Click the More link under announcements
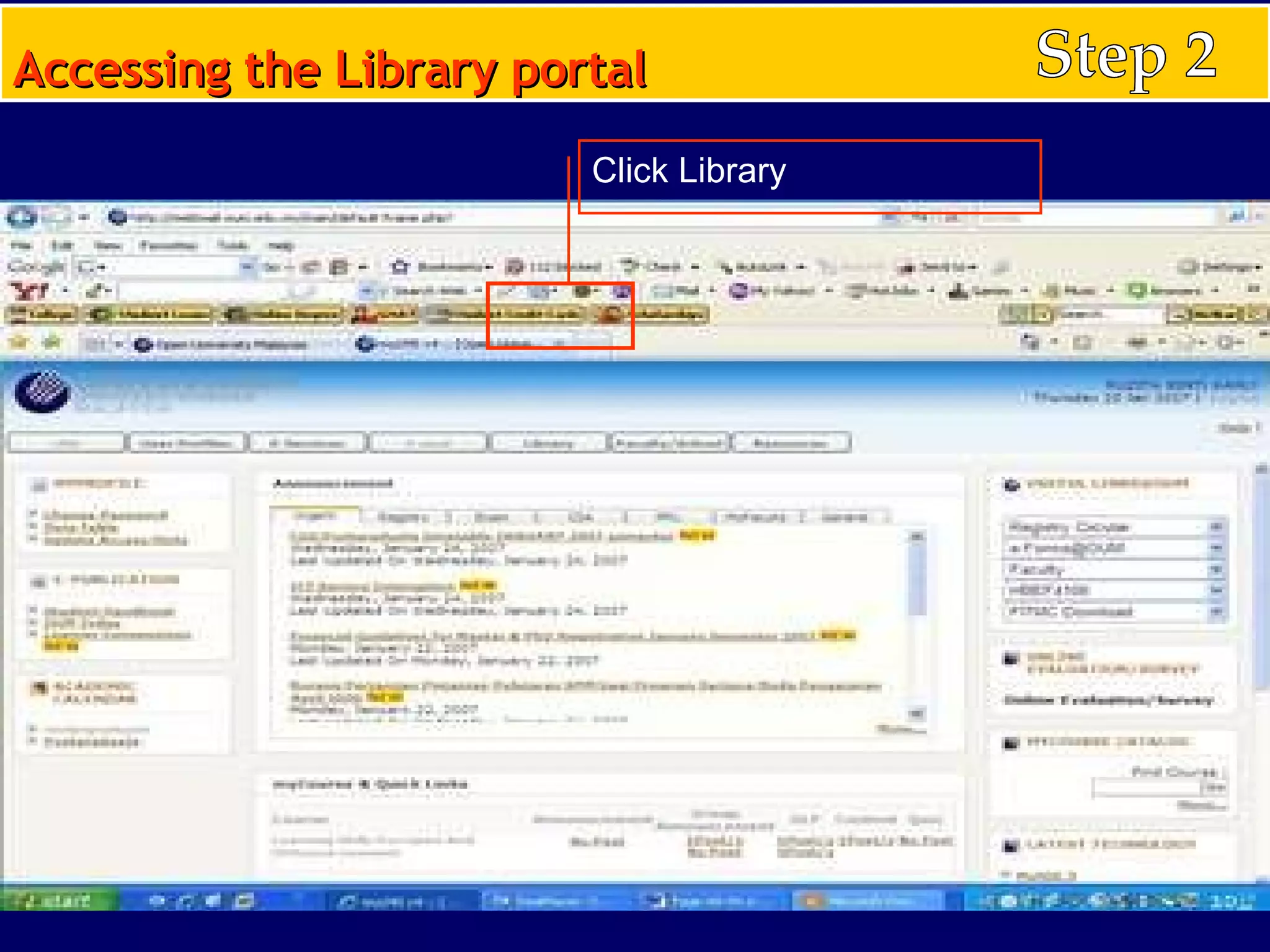The width and height of the screenshot is (1270, 952). [900, 729]
